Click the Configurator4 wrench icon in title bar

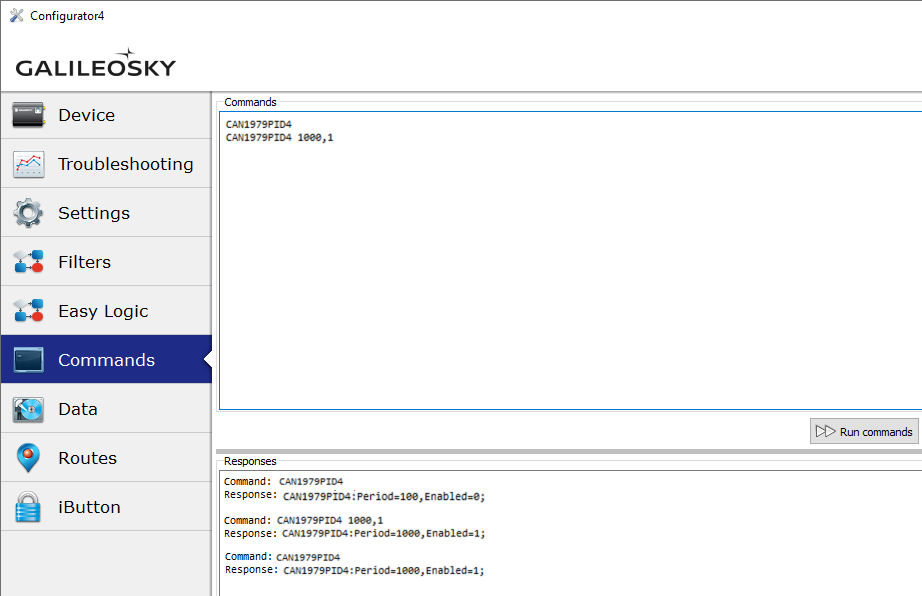(16, 15)
